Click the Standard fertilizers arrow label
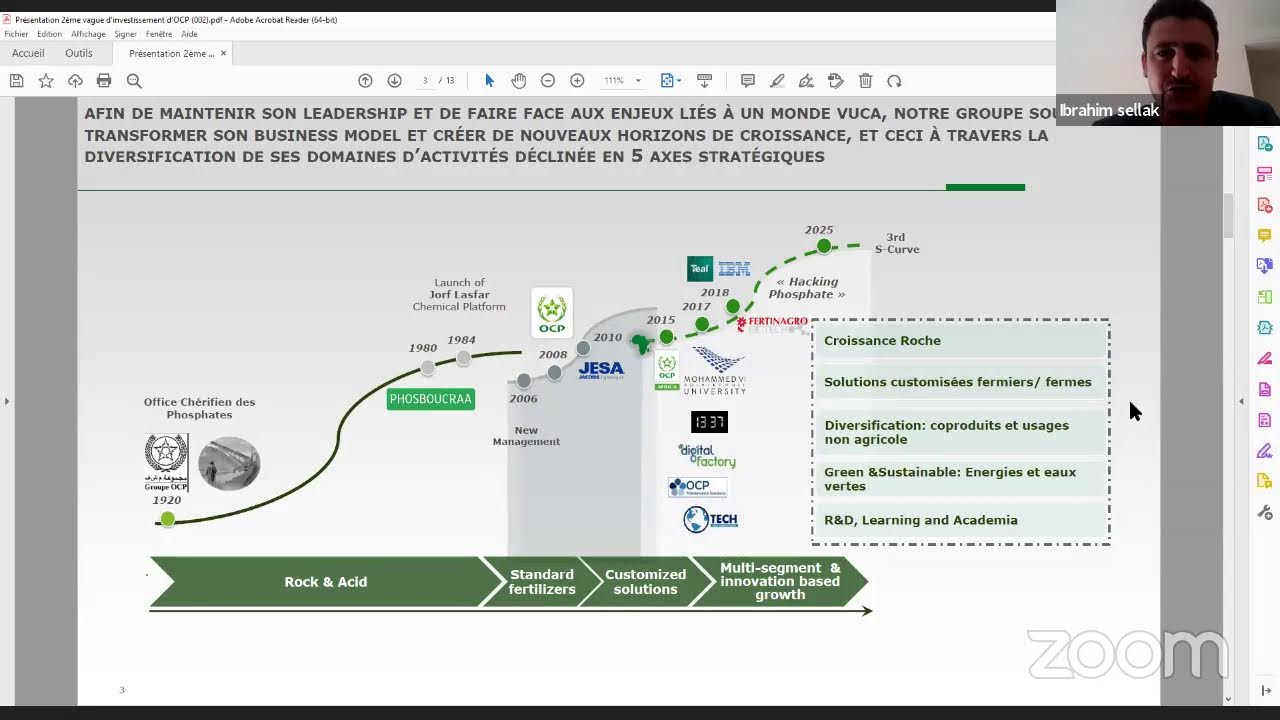 point(542,582)
